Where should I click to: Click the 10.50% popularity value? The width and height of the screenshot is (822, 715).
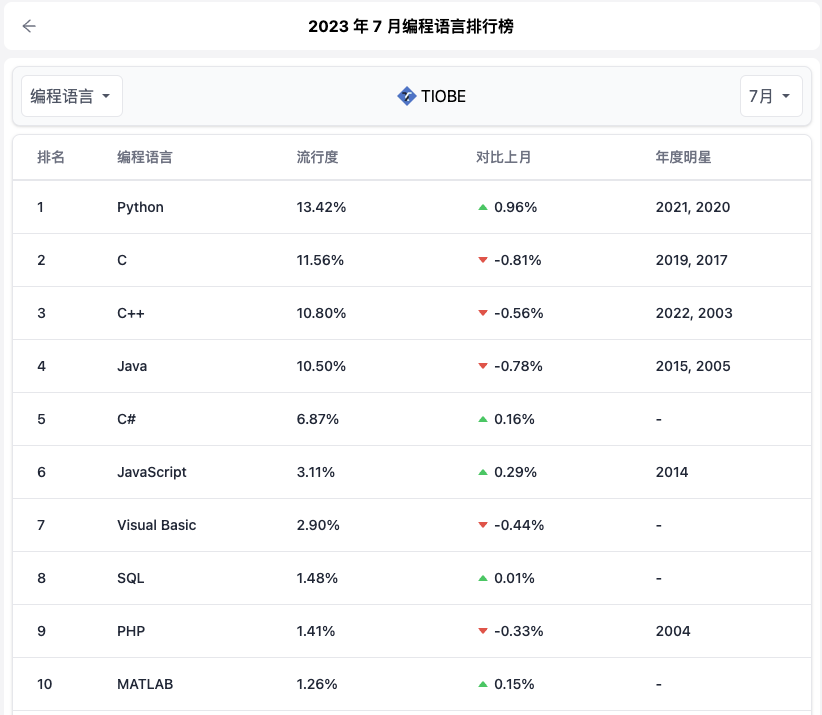point(321,366)
